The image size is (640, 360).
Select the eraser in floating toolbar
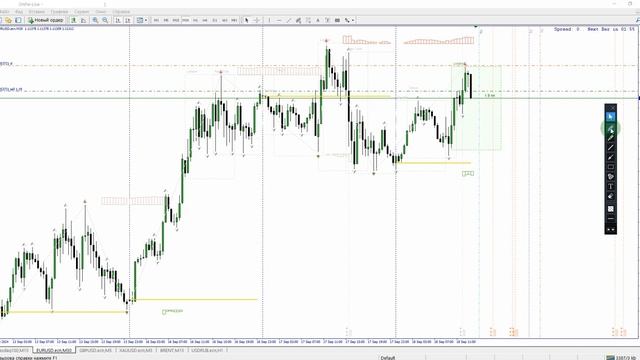pyautogui.click(x=611, y=196)
